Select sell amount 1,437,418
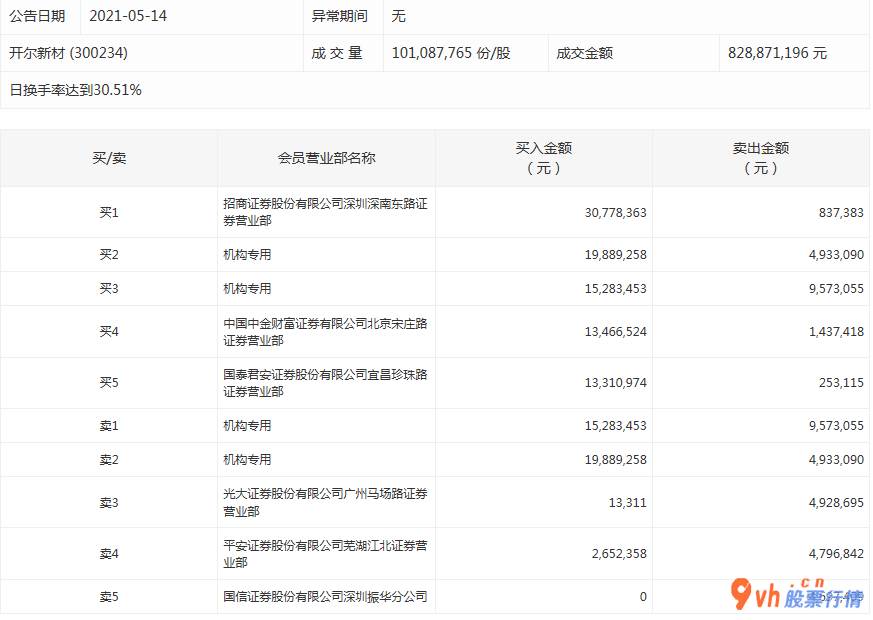This screenshot has height=620, width=873. coord(836,332)
